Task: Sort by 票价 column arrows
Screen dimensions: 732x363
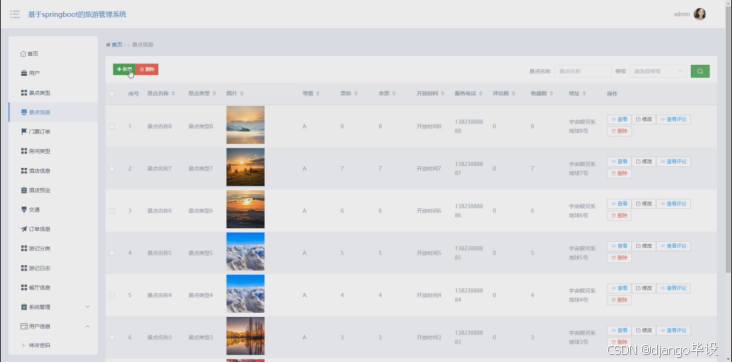Action: pos(356,94)
